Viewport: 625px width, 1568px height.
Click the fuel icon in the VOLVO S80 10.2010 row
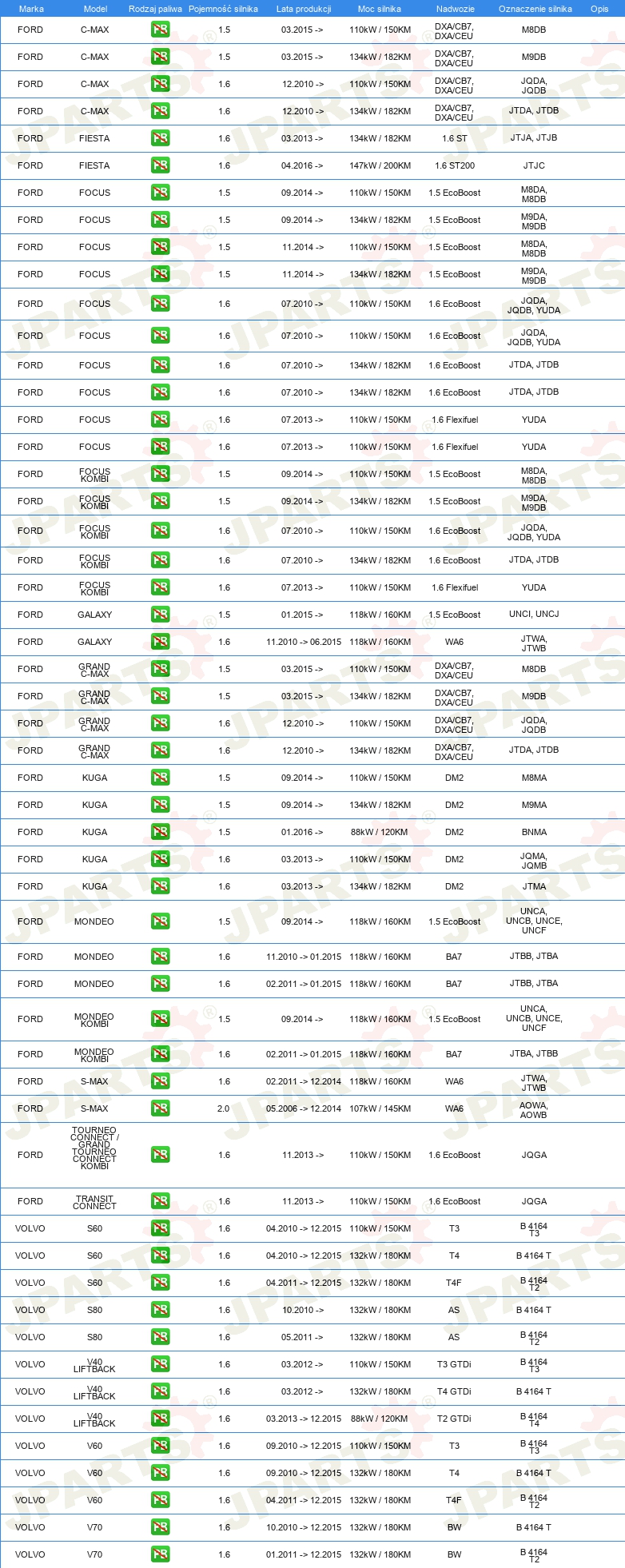160,1310
